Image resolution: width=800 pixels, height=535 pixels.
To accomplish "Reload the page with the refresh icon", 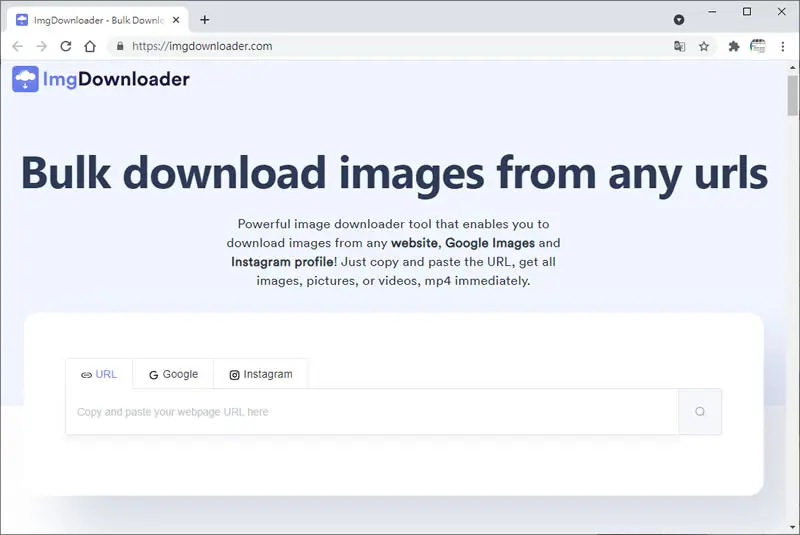I will coord(66,46).
